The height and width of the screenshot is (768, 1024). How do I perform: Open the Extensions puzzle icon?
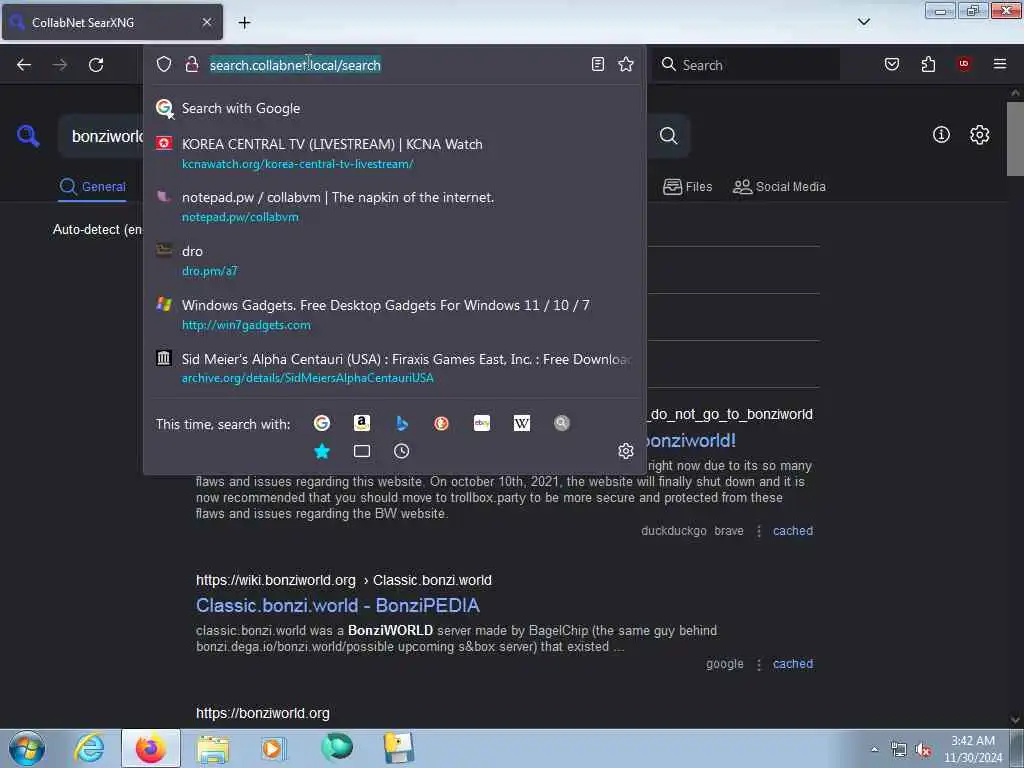(x=928, y=64)
